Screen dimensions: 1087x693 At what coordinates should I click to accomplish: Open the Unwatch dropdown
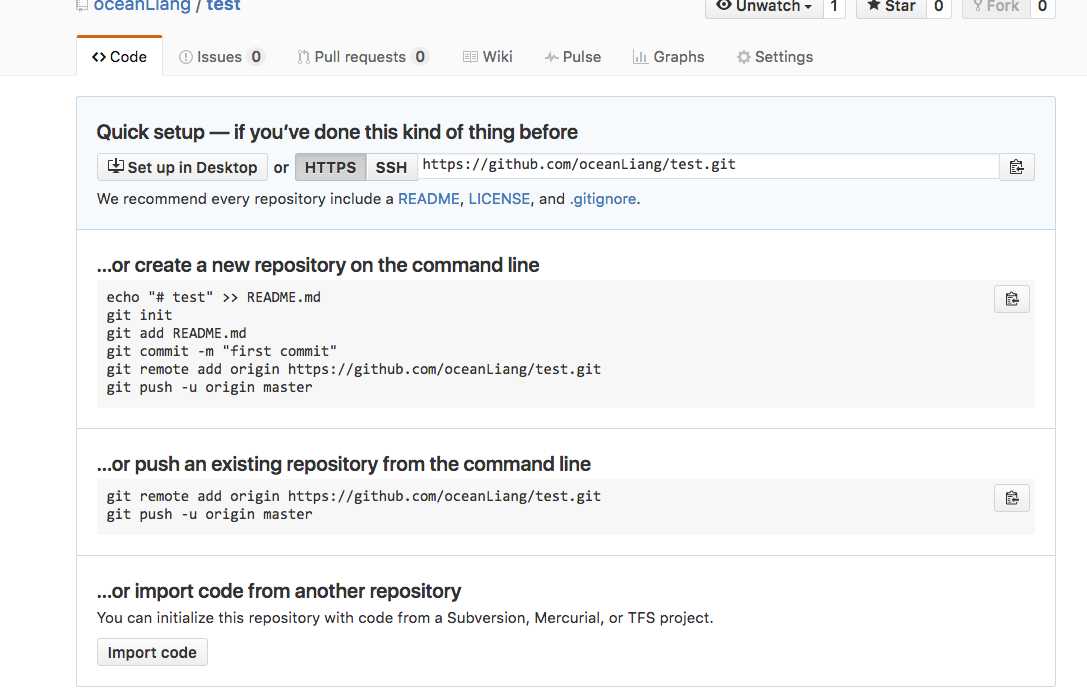click(764, 7)
